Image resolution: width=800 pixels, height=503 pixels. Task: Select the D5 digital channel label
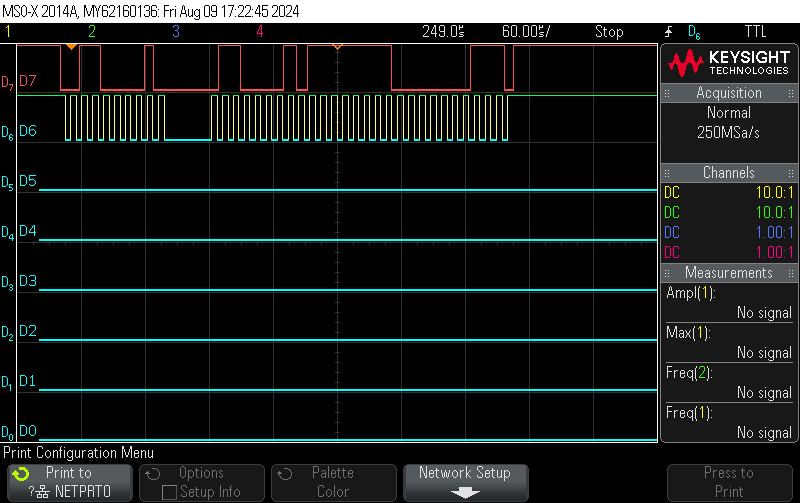coord(28,181)
